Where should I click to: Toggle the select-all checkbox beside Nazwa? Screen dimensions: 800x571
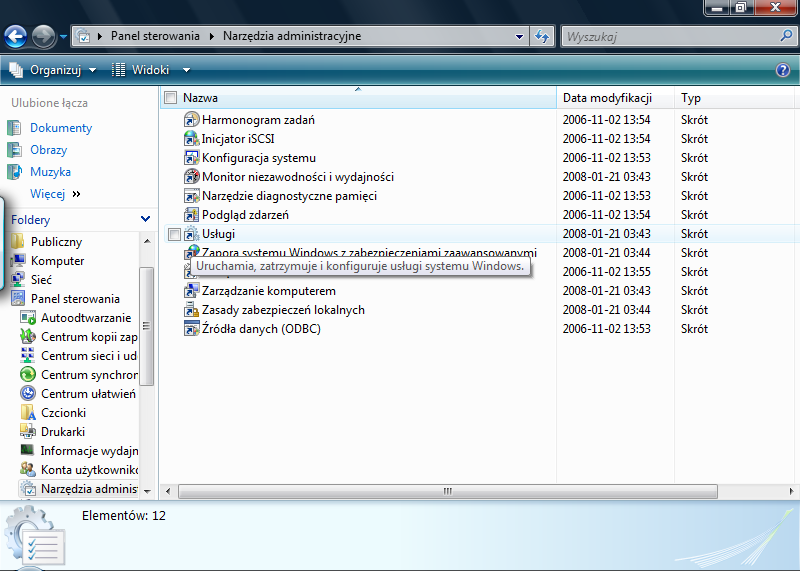[170, 98]
